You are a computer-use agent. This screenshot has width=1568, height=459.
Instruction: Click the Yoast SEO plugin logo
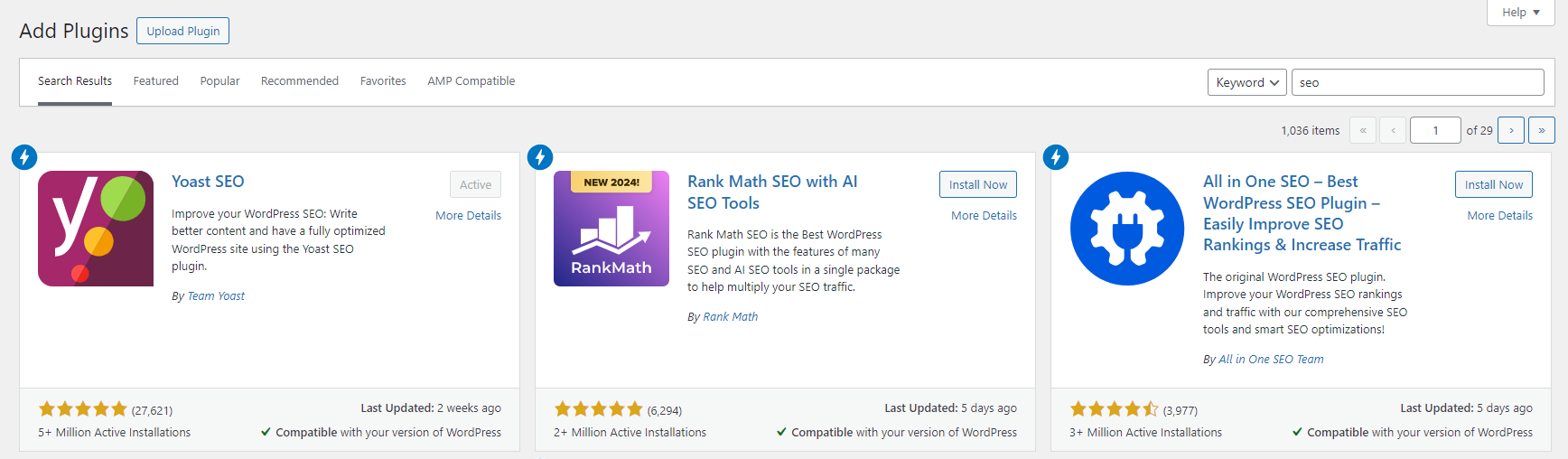(x=96, y=229)
